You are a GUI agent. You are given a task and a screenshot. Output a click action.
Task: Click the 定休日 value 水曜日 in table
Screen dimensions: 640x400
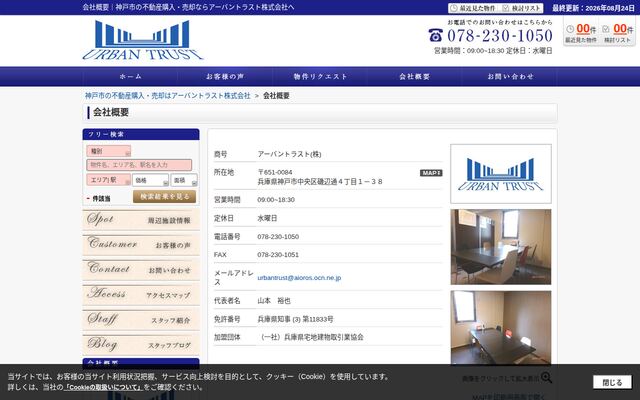[267, 218]
